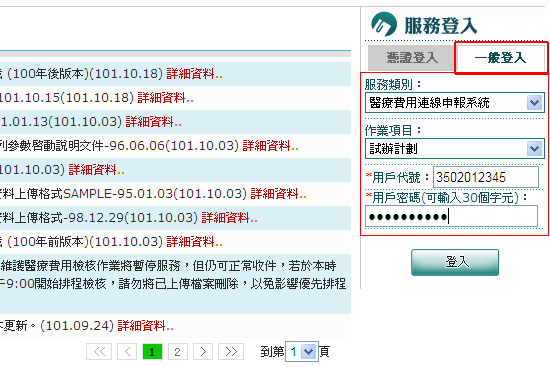Image resolution: width=550 pixels, height=367 pixels.
Task: Open 詳細資料 link for 100年前版本 entry
Action: (194, 242)
